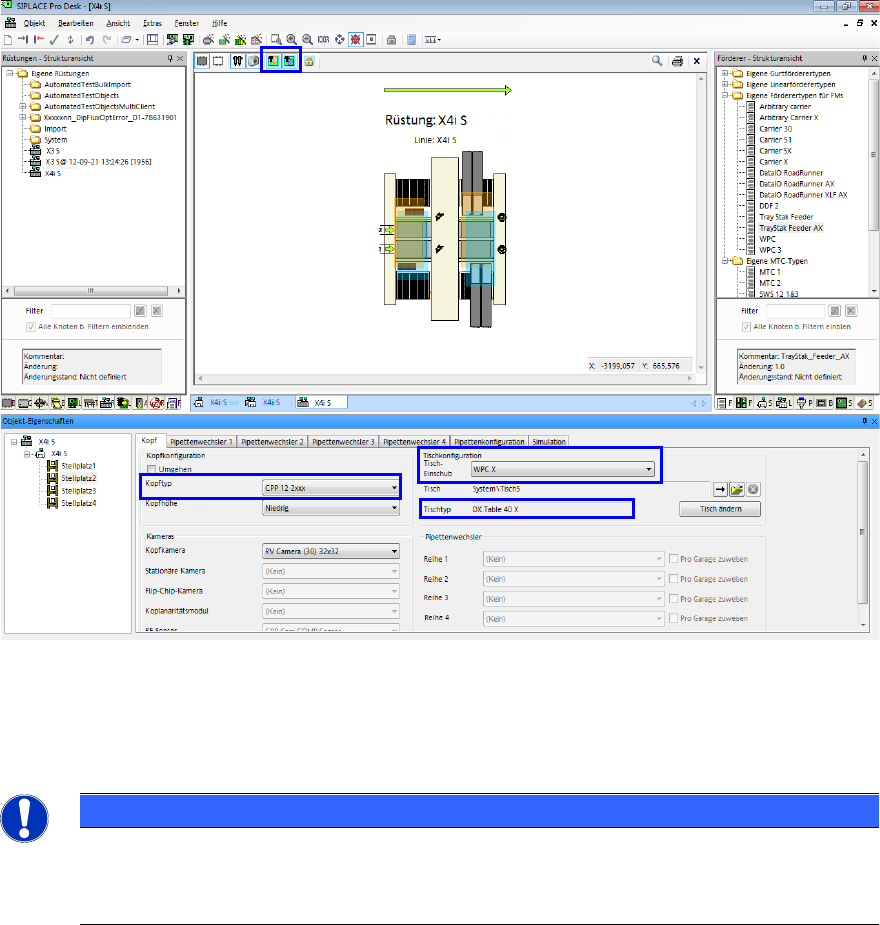Image resolution: width=880 pixels, height=925 pixels.
Task: Click the Filter input in Förderer panel
Action: pos(795,311)
